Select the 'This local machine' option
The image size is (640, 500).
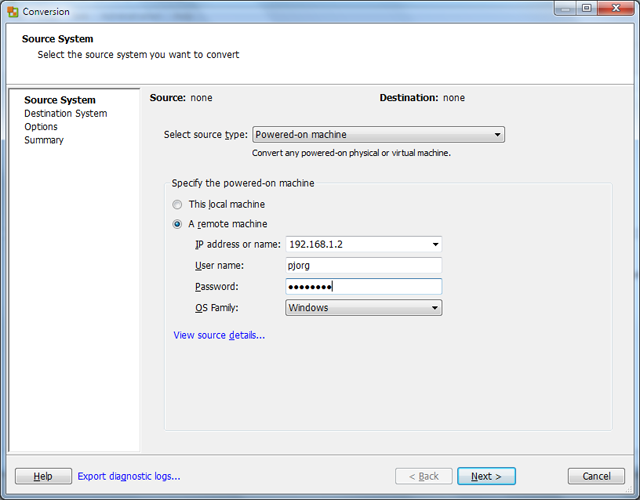[x=178, y=204]
